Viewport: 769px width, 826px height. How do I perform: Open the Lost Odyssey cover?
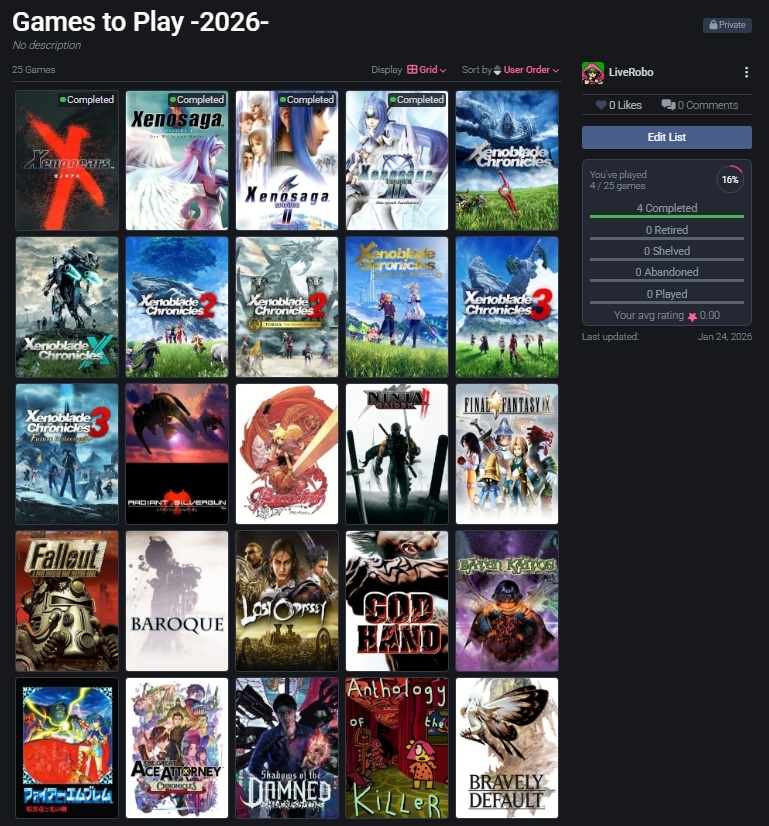287,601
